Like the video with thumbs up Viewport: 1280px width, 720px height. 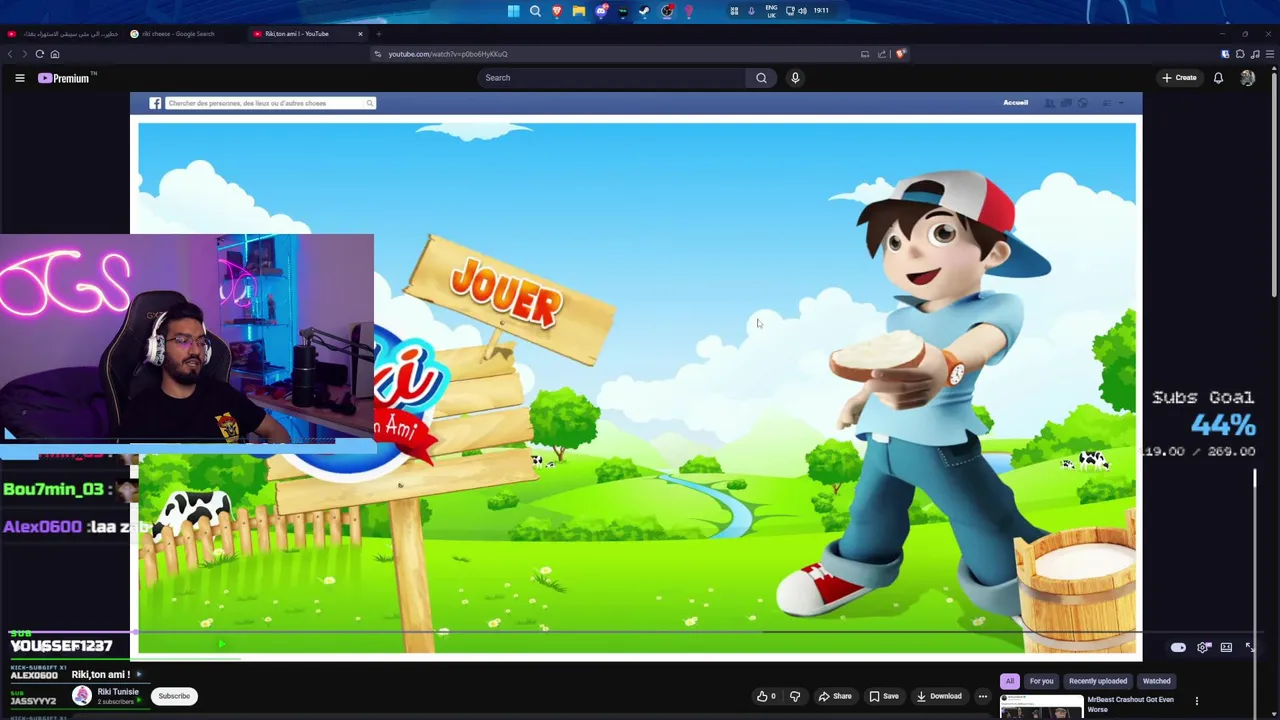[766, 696]
